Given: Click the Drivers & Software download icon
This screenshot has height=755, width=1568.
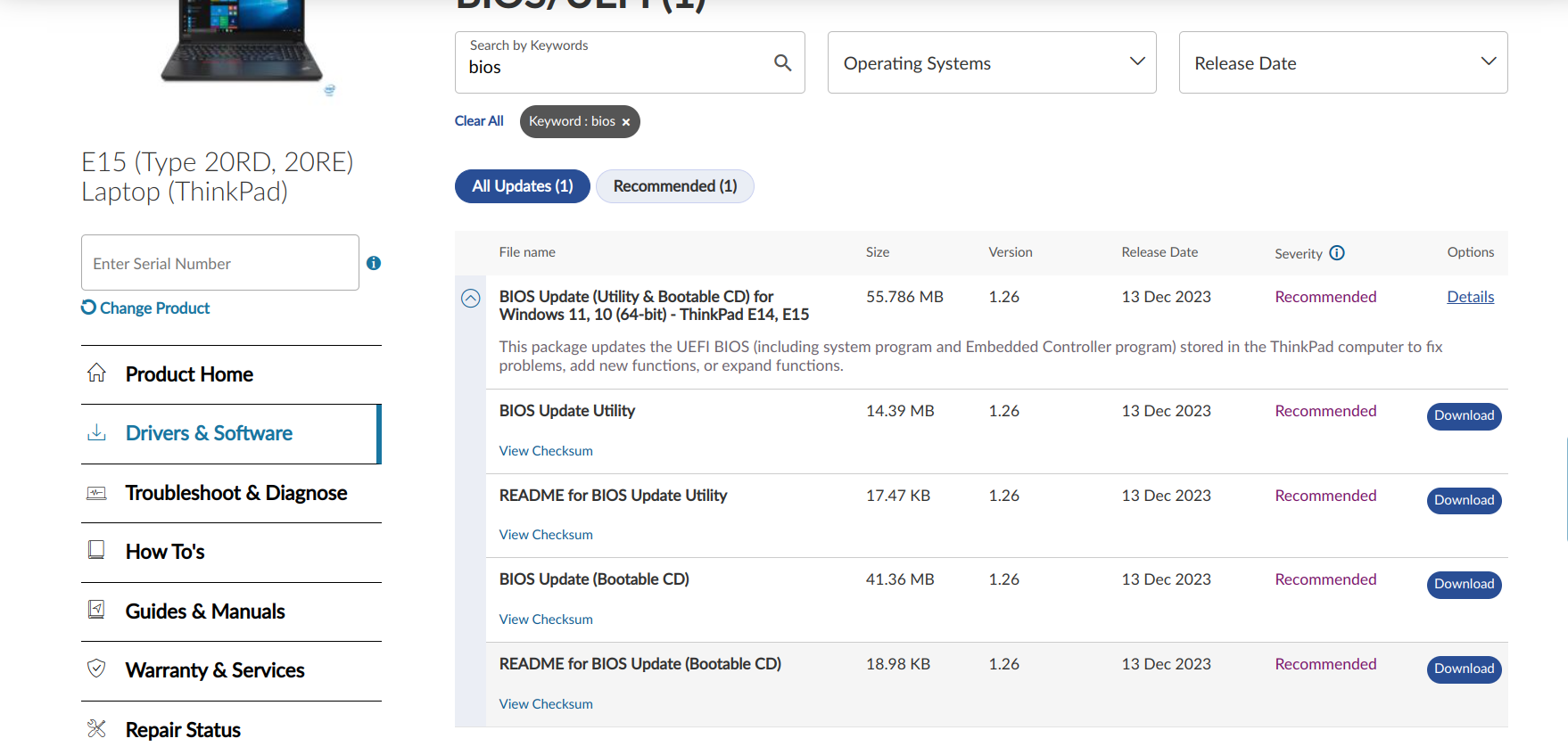Looking at the screenshot, I should tap(96, 432).
